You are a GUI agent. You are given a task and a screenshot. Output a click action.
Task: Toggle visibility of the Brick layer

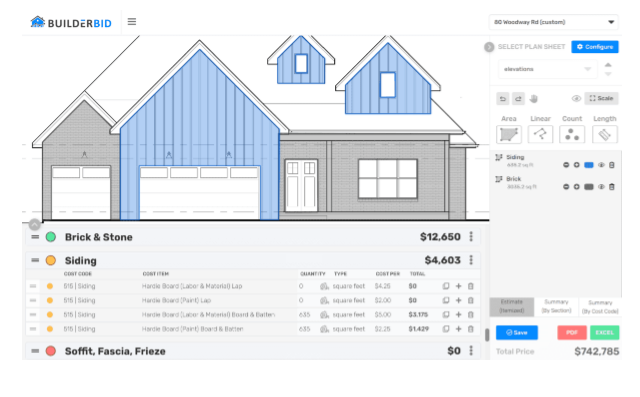[x=601, y=186]
